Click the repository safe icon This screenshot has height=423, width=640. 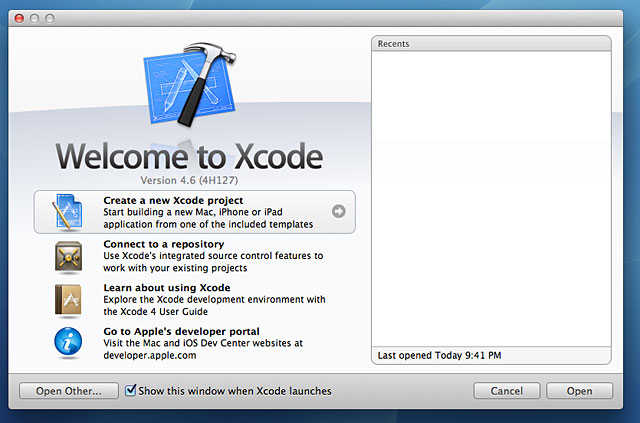68,256
